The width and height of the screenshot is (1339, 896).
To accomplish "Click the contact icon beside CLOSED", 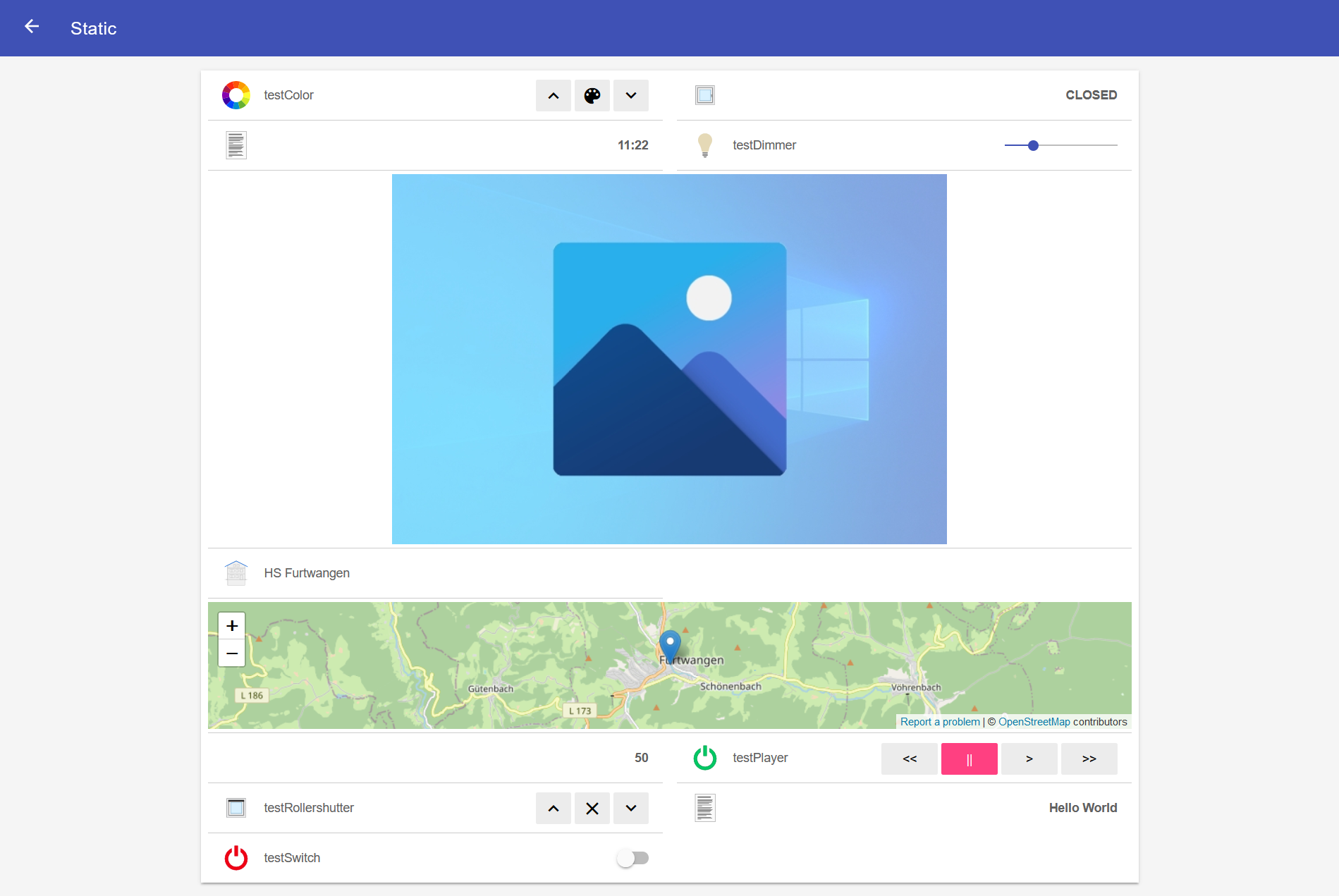I will (705, 95).
